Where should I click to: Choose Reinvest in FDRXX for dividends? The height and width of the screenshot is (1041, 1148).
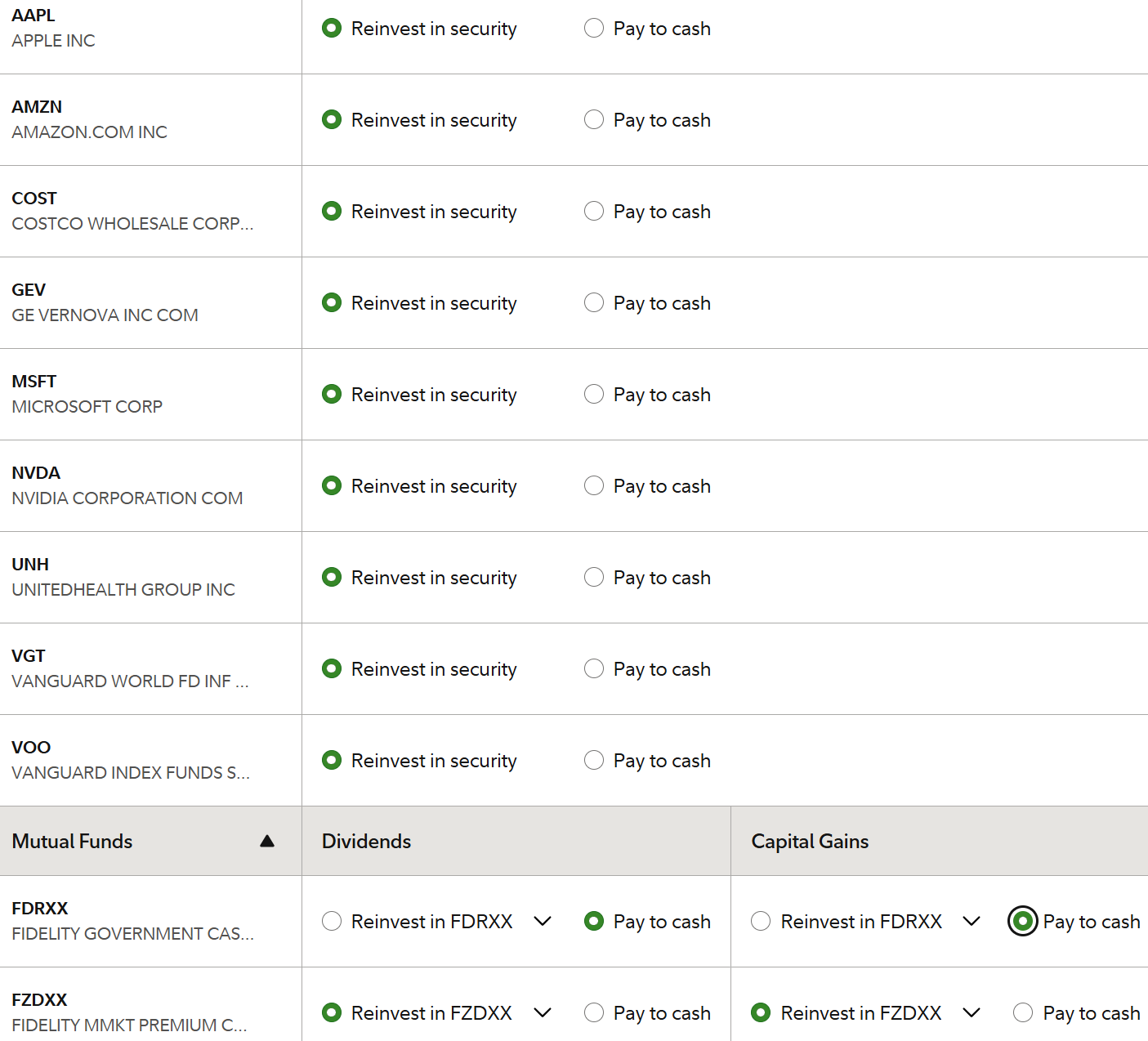click(332, 922)
